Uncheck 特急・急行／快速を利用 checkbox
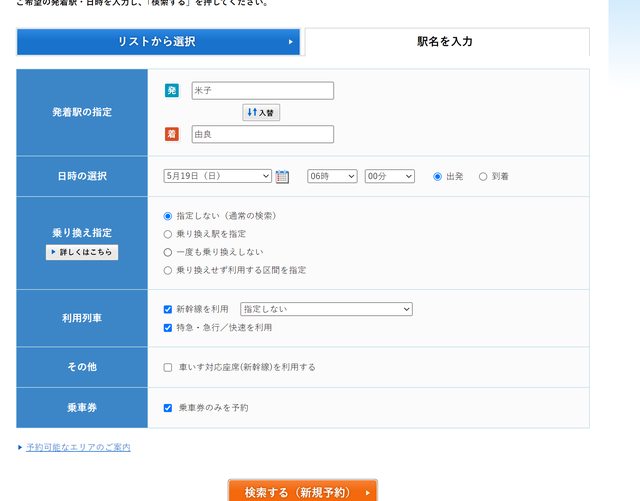This screenshot has width=640, height=501. tap(168, 327)
